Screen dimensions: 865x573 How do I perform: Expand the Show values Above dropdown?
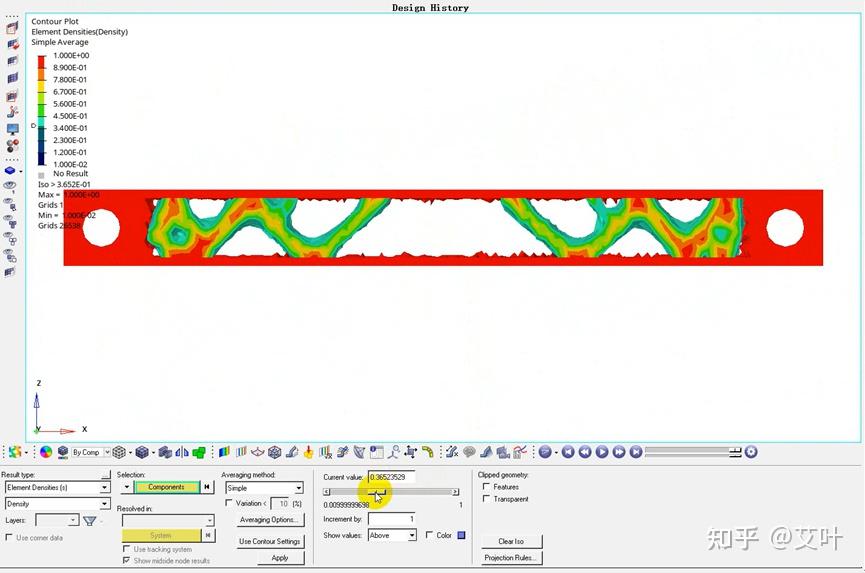(x=392, y=535)
